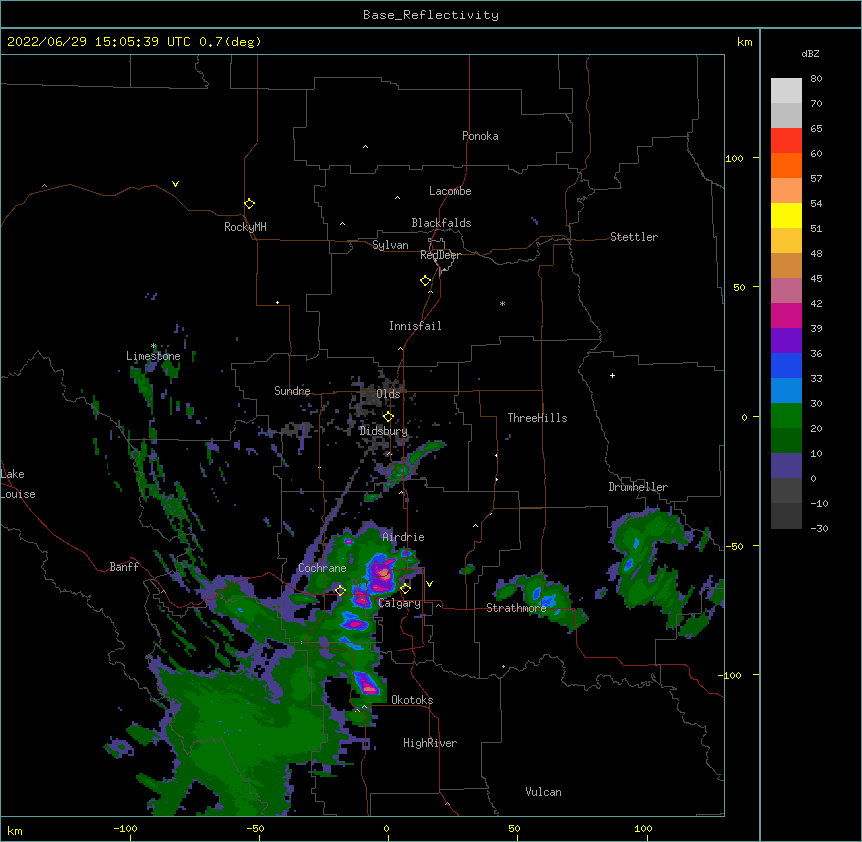
Task: Click the Airdrie city label
Action: coord(404,537)
